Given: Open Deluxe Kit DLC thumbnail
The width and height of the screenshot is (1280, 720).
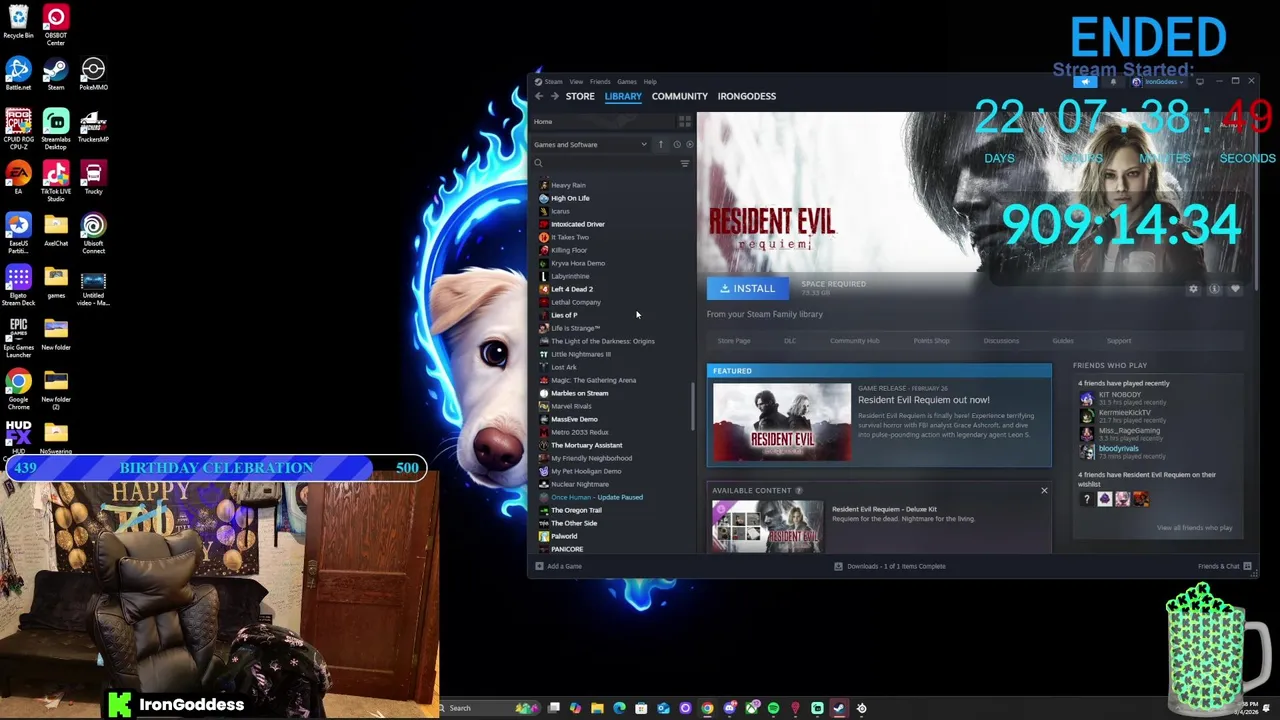Looking at the screenshot, I should 767,526.
